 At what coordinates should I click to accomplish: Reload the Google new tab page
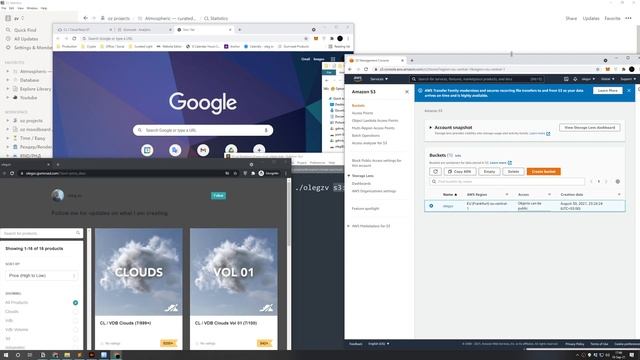(74, 38)
